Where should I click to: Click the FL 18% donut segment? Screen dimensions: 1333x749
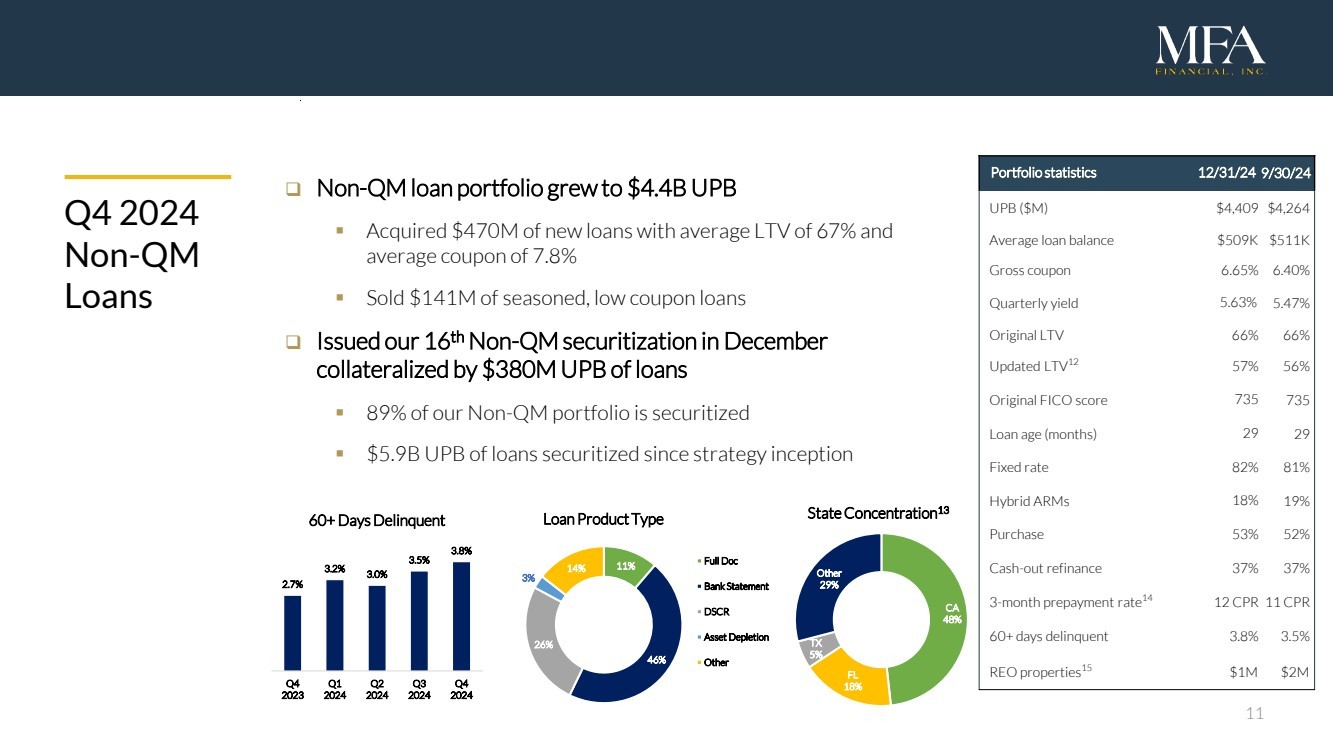click(852, 682)
